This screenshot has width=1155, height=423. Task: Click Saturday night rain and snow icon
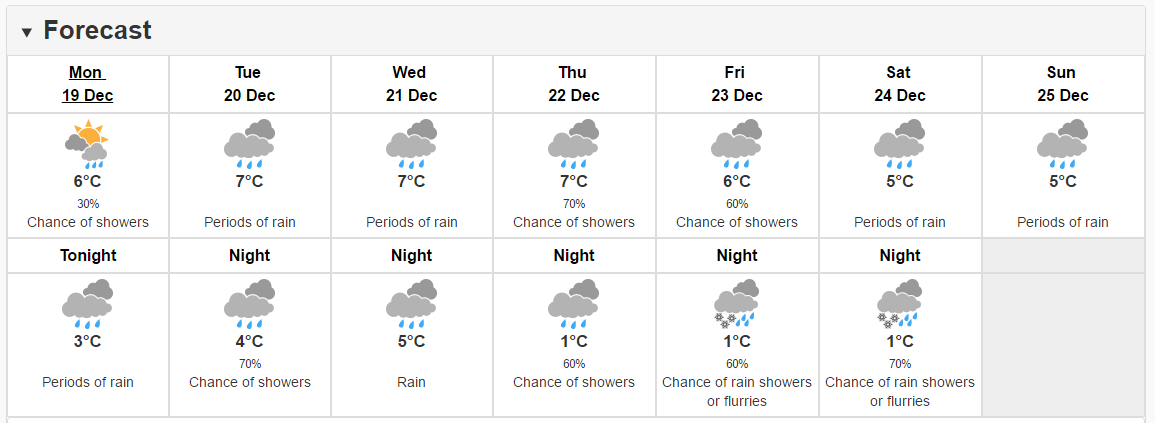click(899, 304)
